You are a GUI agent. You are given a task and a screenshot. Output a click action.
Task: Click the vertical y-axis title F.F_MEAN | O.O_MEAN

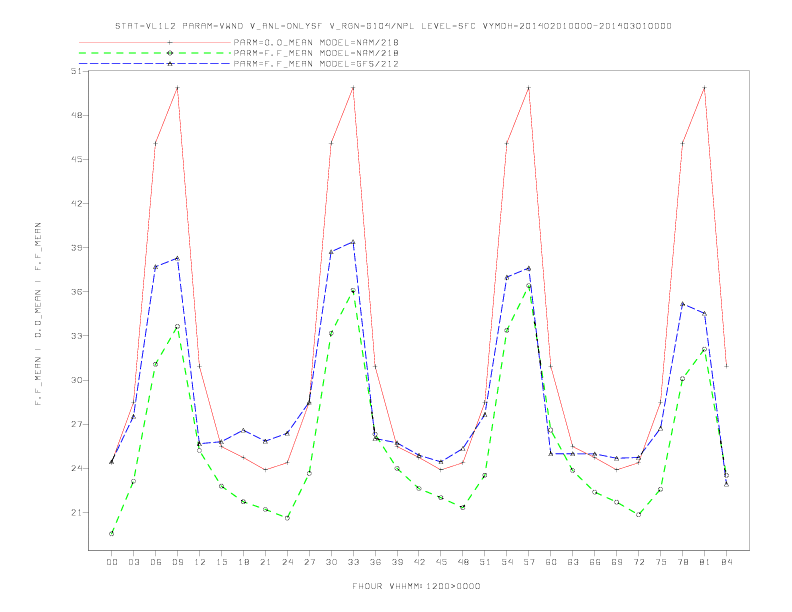[38, 314]
